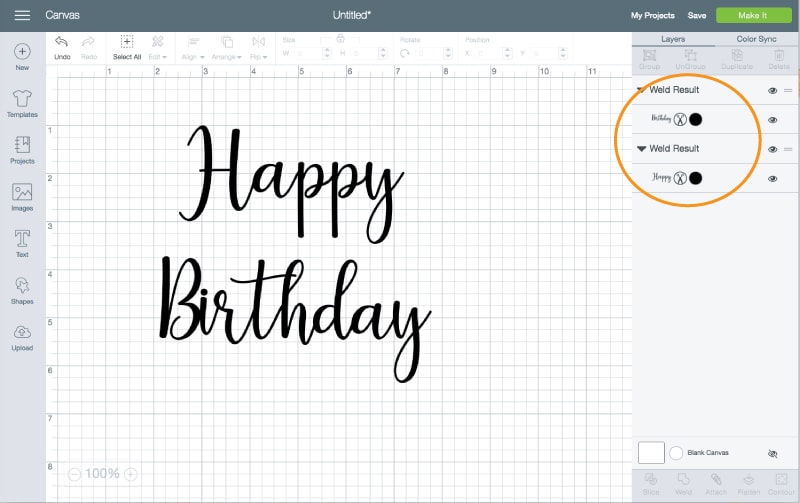Open the Upload panel
The image size is (800, 503).
(22, 332)
